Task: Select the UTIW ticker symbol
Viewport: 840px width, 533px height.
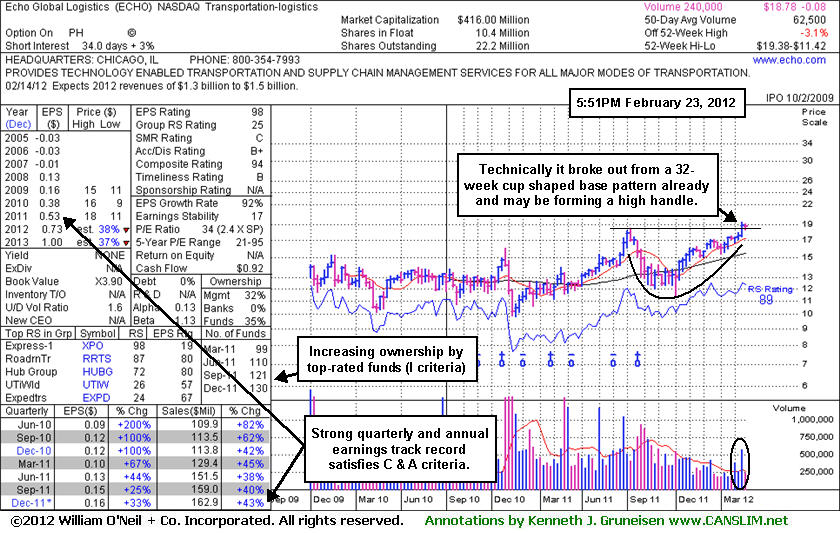Action: 96,385
